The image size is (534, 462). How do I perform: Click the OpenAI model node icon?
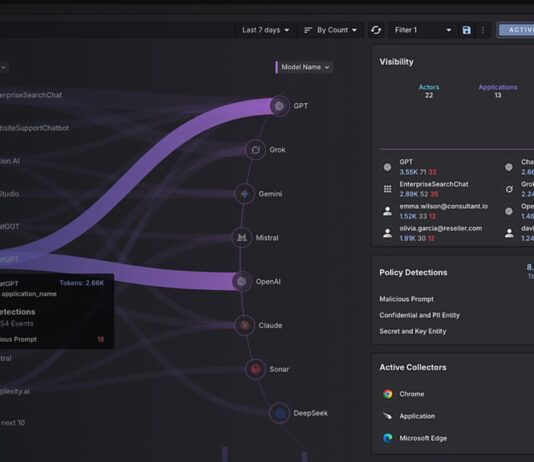(241, 282)
